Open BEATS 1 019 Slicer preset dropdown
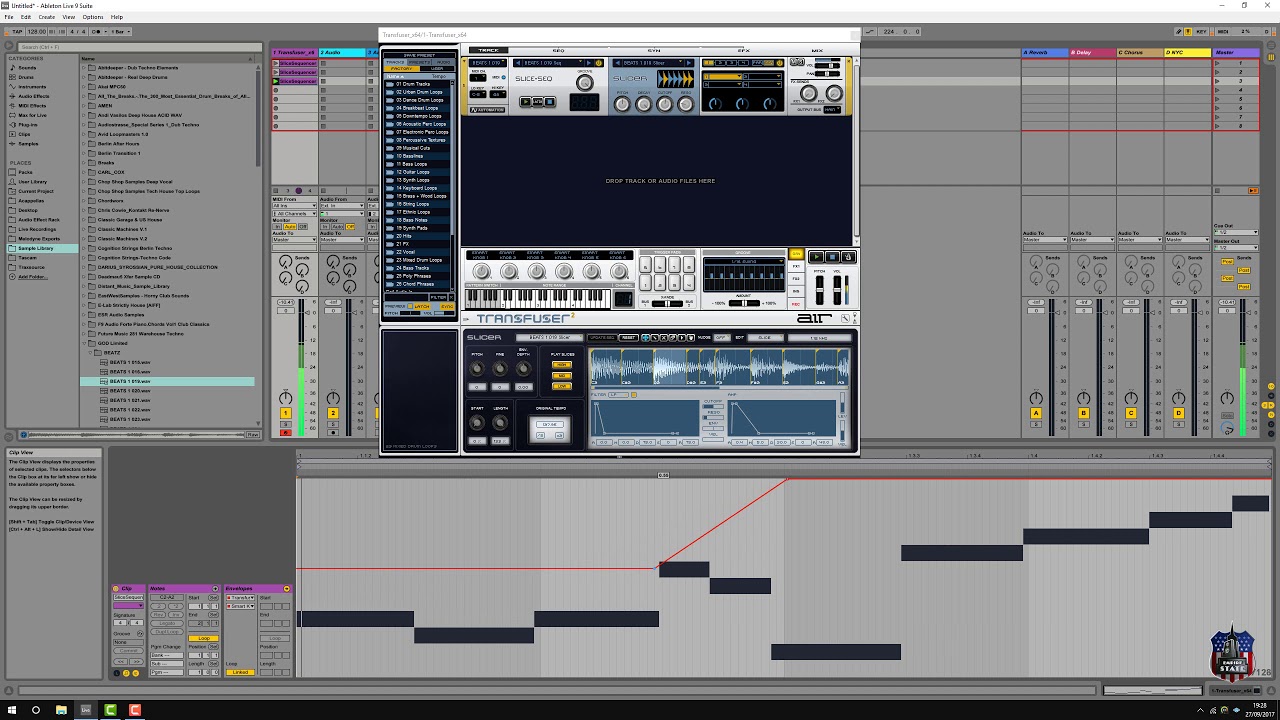The height and width of the screenshot is (720, 1280). coord(549,338)
